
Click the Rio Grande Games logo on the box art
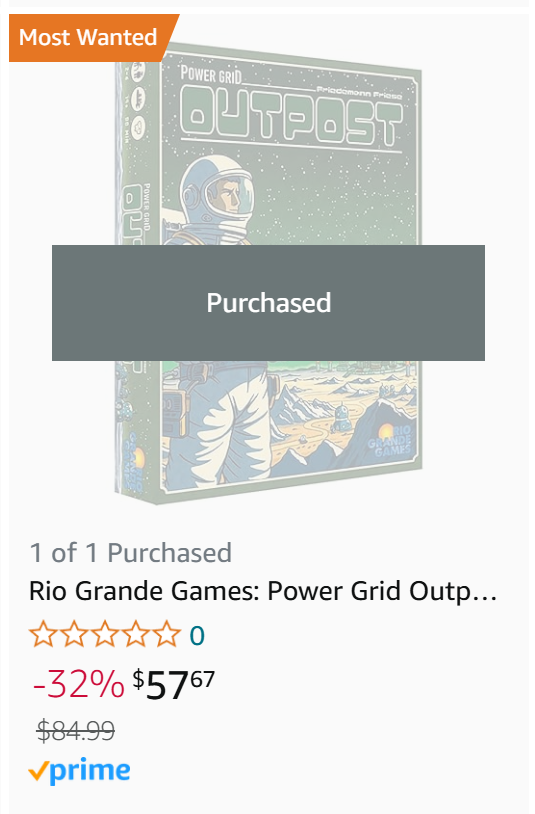click(x=391, y=441)
